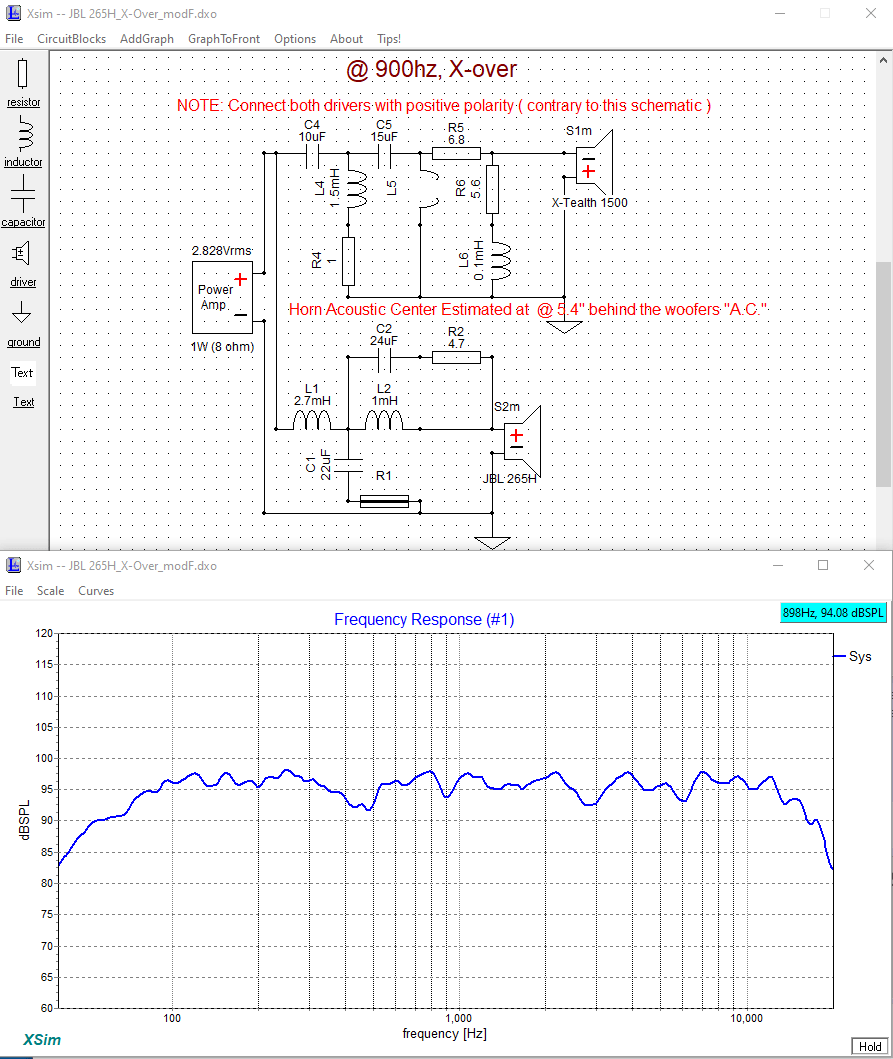The width and height of the screenshot is (893, 1059).
Task: Open the File menu in schematic window
Action: coord(14,39)
